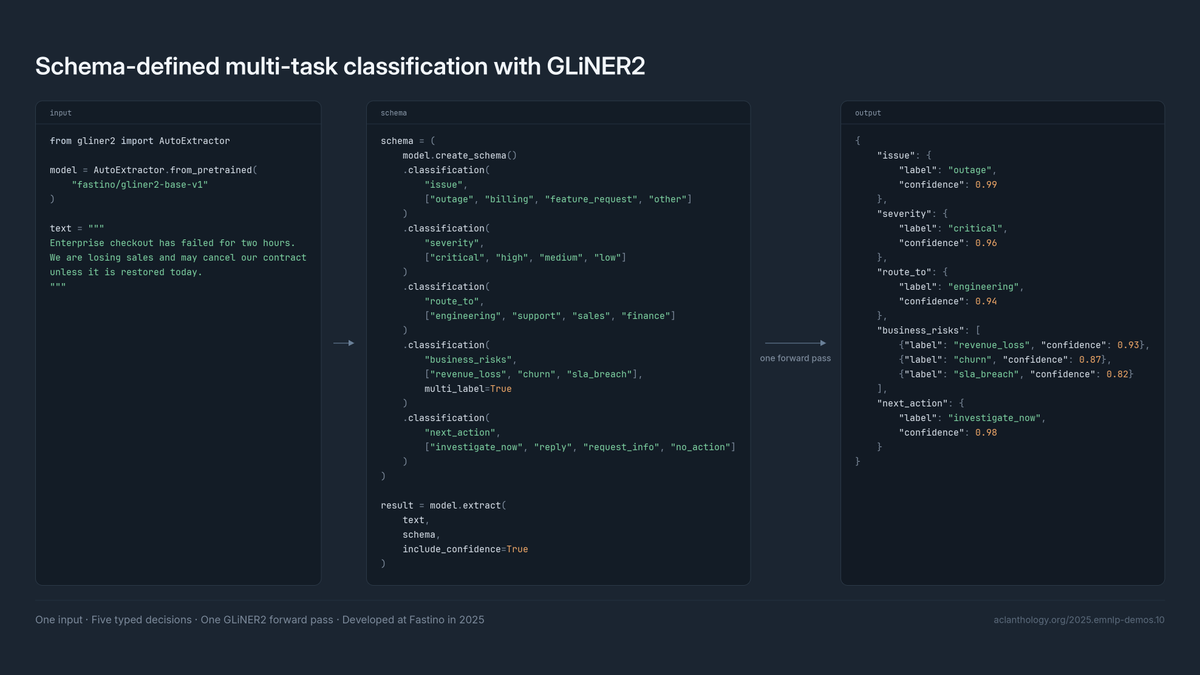1200x675 pixels.
Task: Click the 'Enterprise checkout has failed' text line
Action: pyautogui.click(x=172, y=243)
